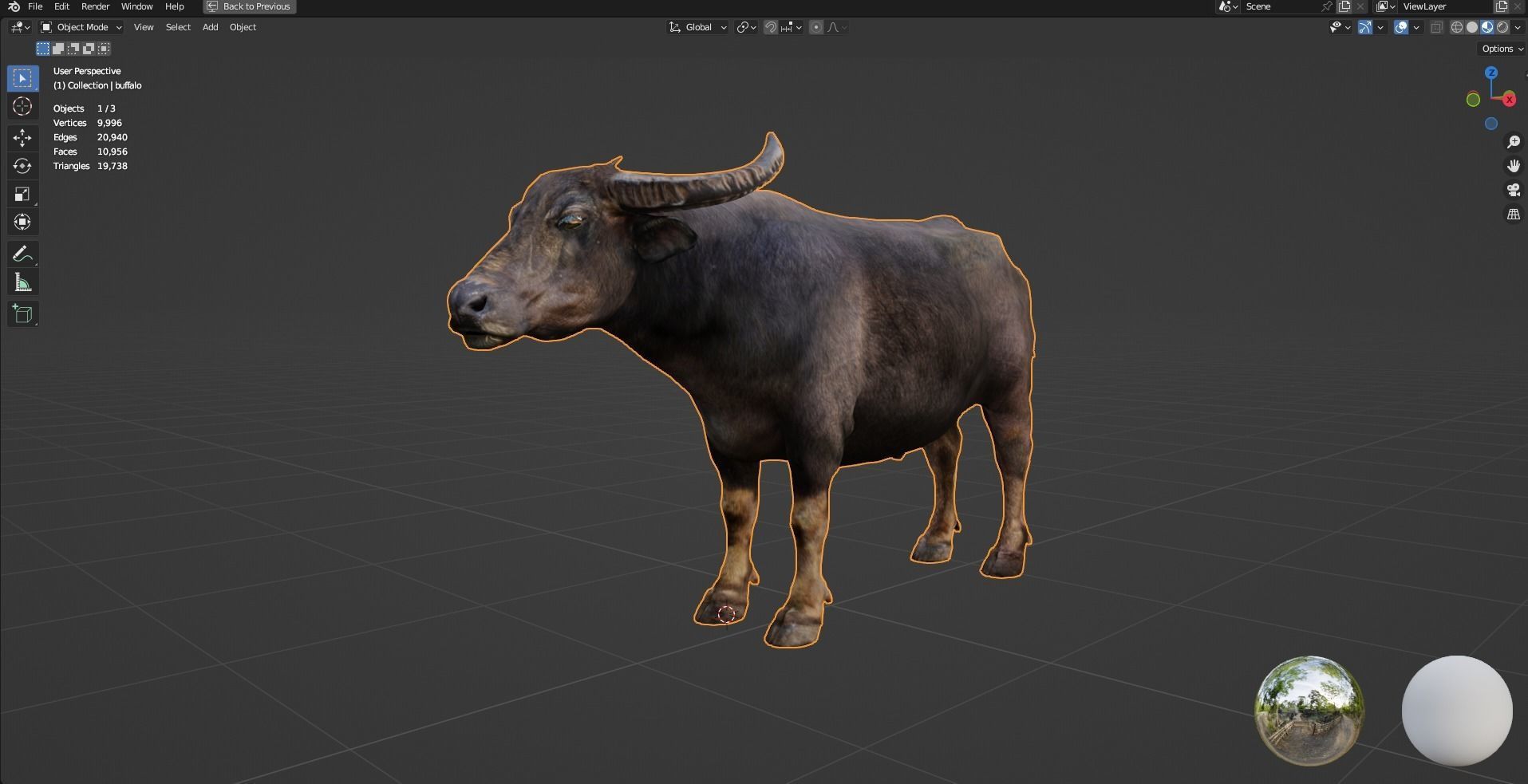1528x784 pixels.
Task: Switch to Solid viewport shading
Action: point(1472,27)
